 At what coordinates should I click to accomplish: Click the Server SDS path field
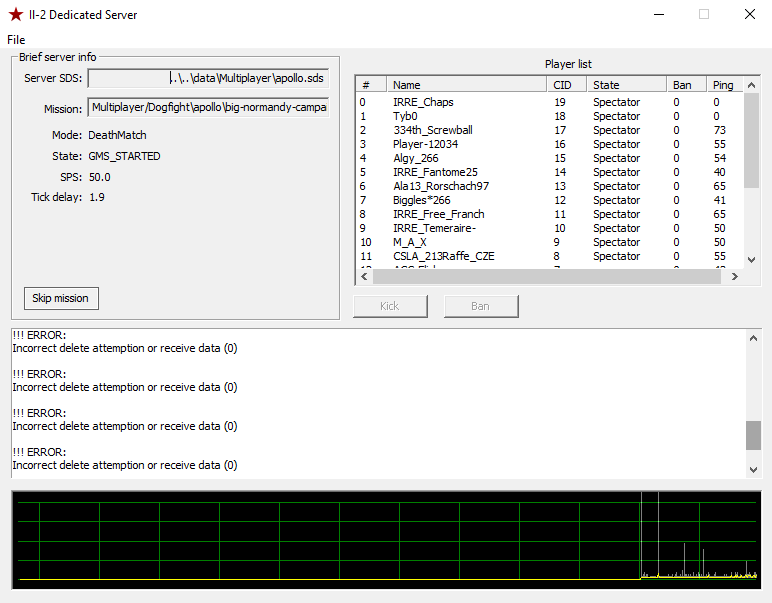(208, 78)
